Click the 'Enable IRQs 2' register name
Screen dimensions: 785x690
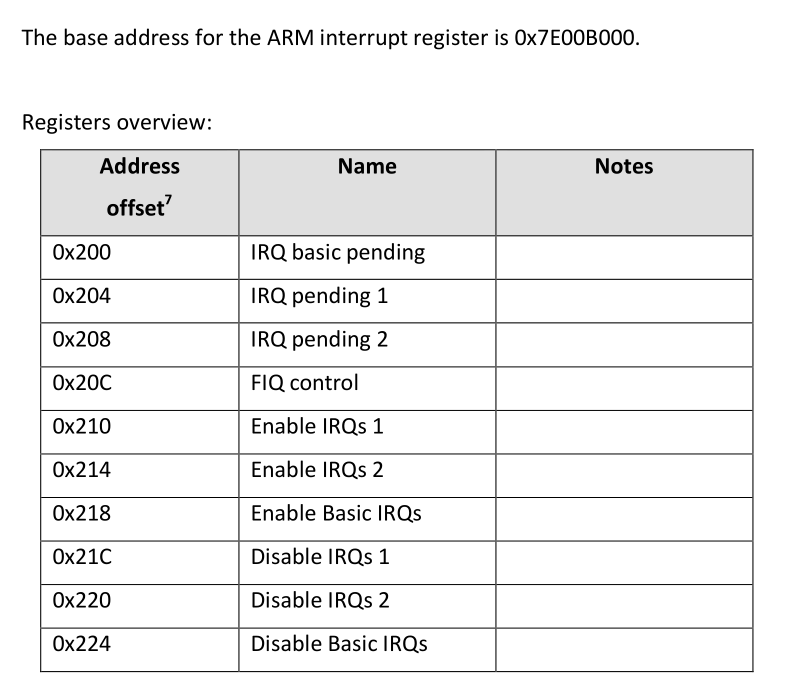(x=317, y=470)
